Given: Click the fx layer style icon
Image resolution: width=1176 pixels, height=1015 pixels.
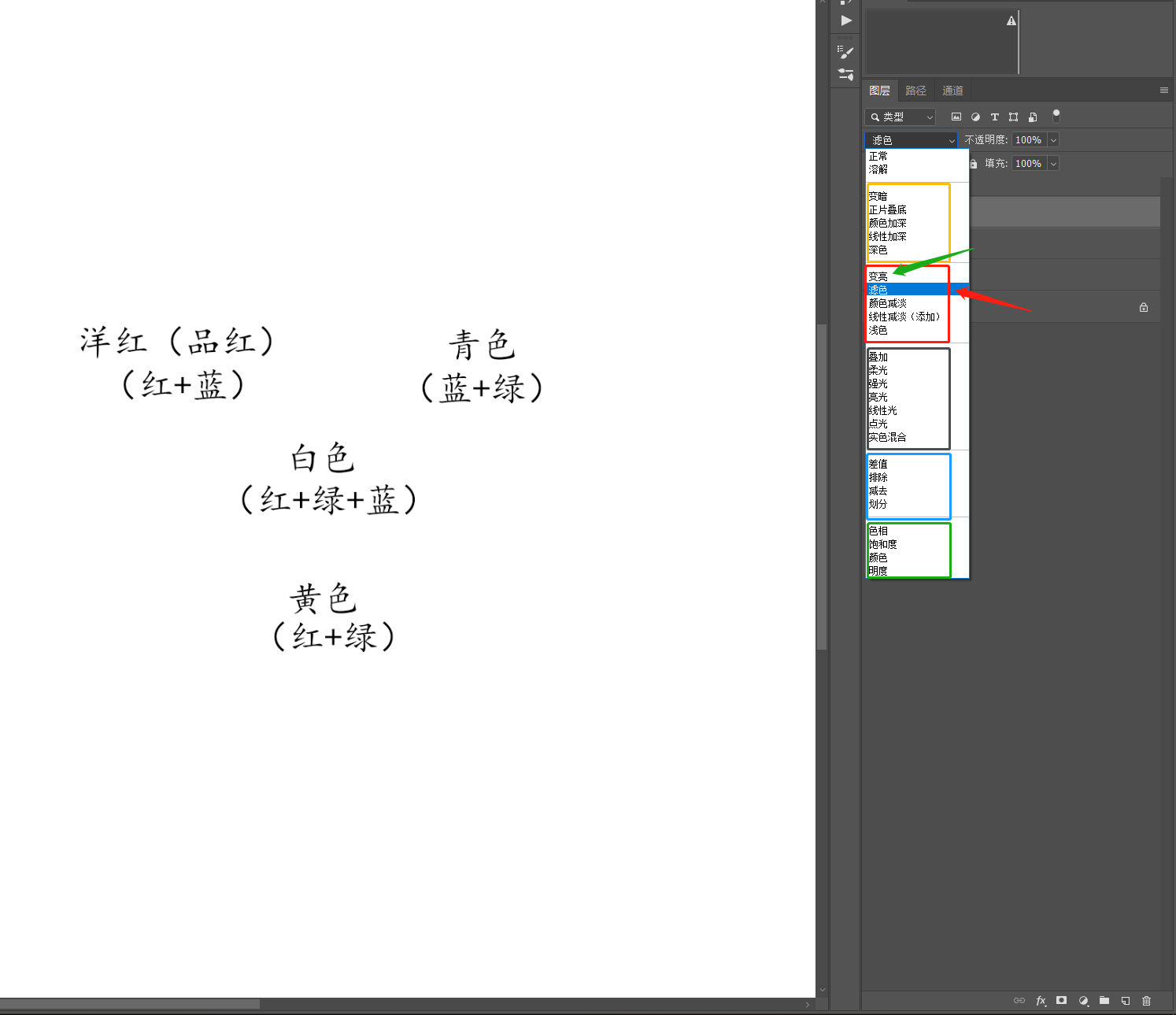Looking at the screenshot, I should tap(1041, 1001).
